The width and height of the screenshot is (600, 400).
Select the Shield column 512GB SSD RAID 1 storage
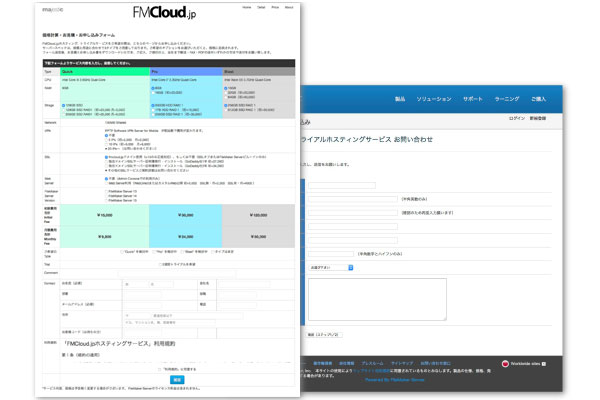tap(226, 110)
